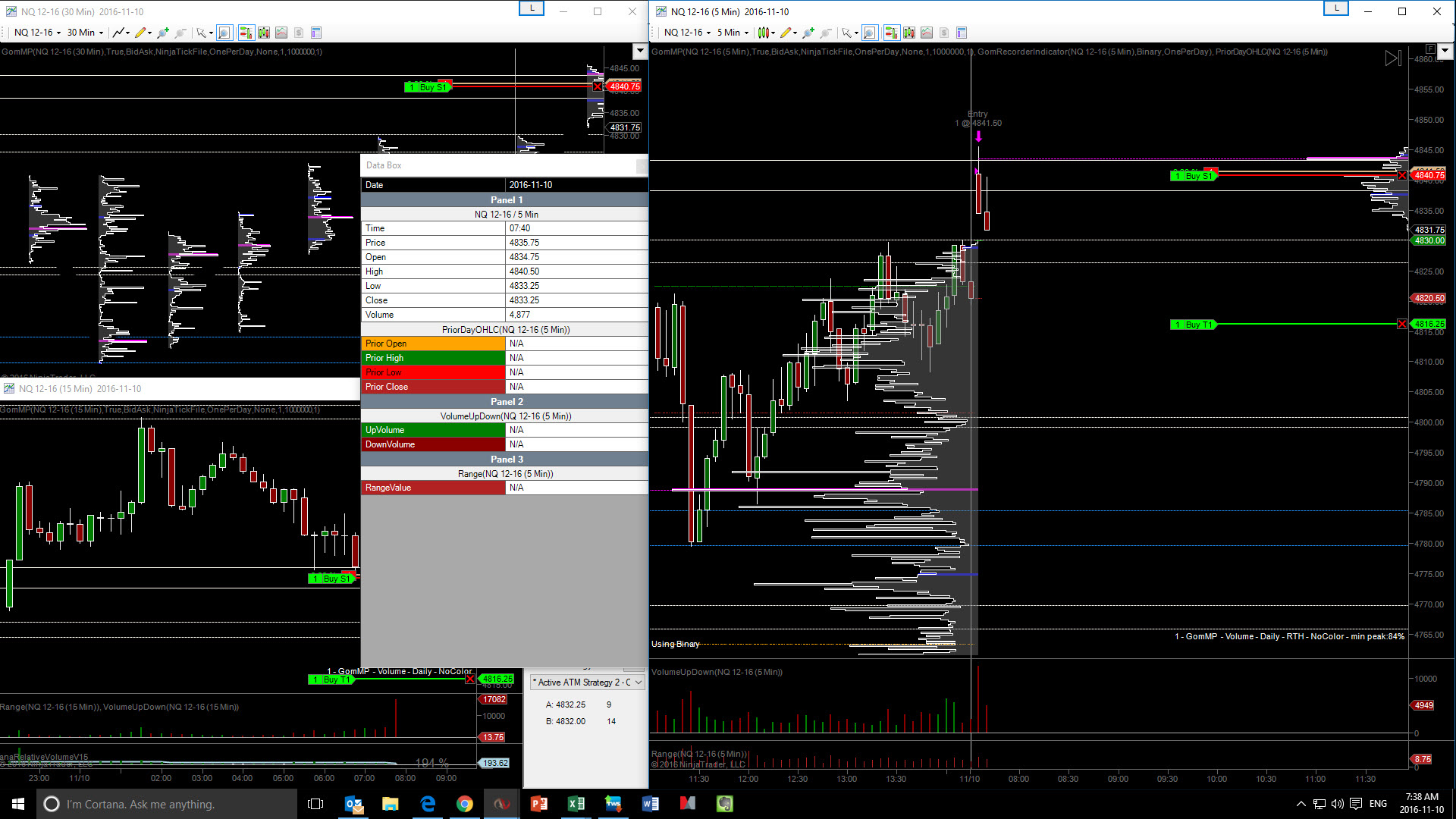Open the Windows Start menu
This screenshot has height=819, width=1456.
18,804
